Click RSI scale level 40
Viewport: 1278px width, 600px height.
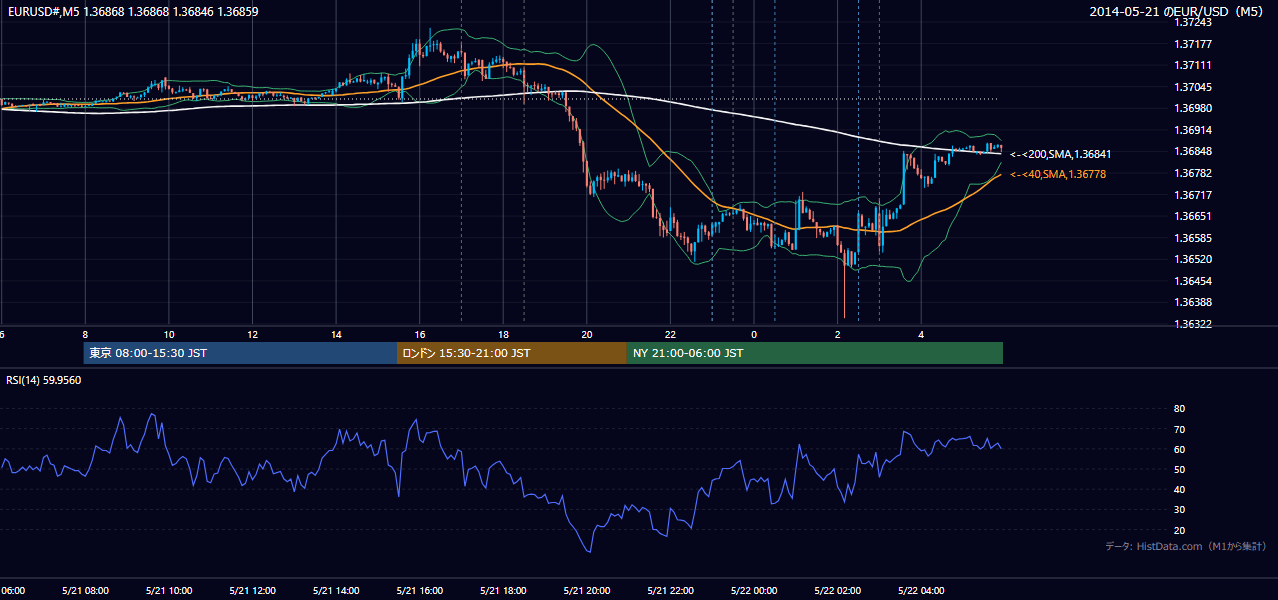pos(1180,489)
